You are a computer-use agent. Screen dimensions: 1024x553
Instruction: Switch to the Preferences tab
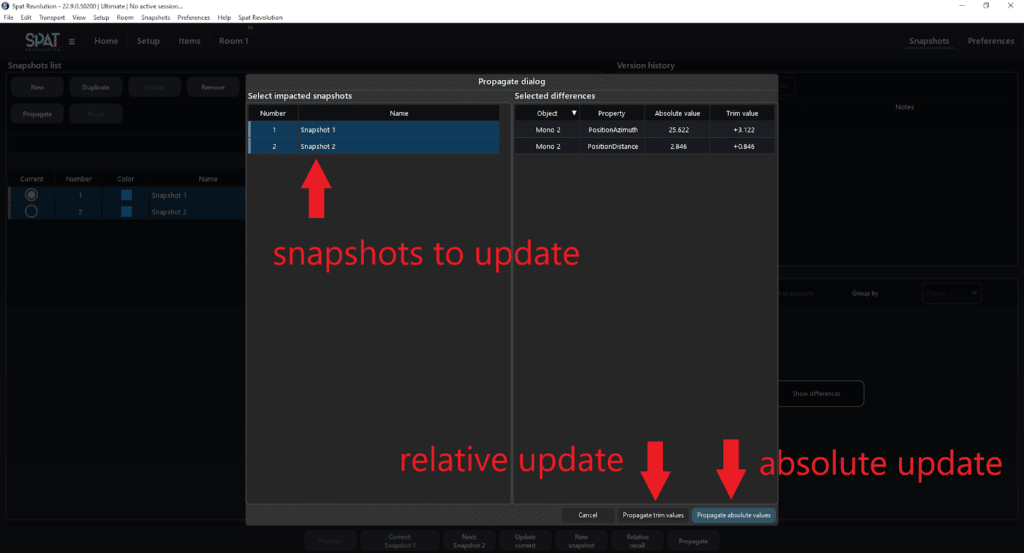tap(990, 41)
